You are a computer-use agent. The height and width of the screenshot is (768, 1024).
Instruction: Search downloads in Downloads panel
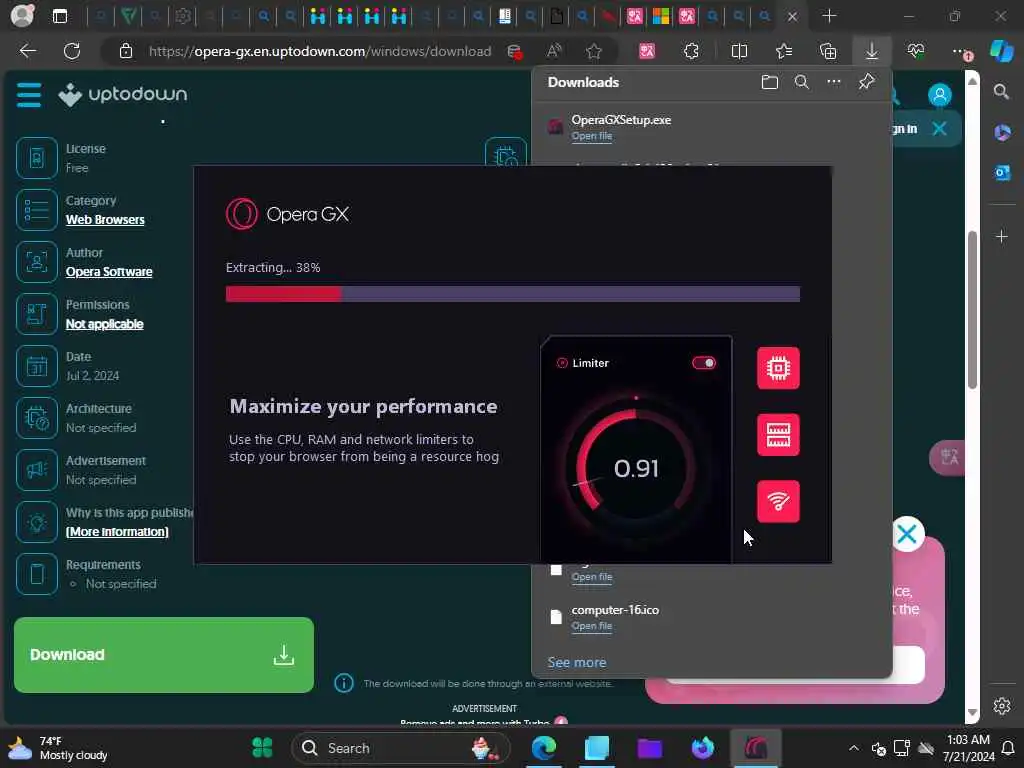[801, 82]
